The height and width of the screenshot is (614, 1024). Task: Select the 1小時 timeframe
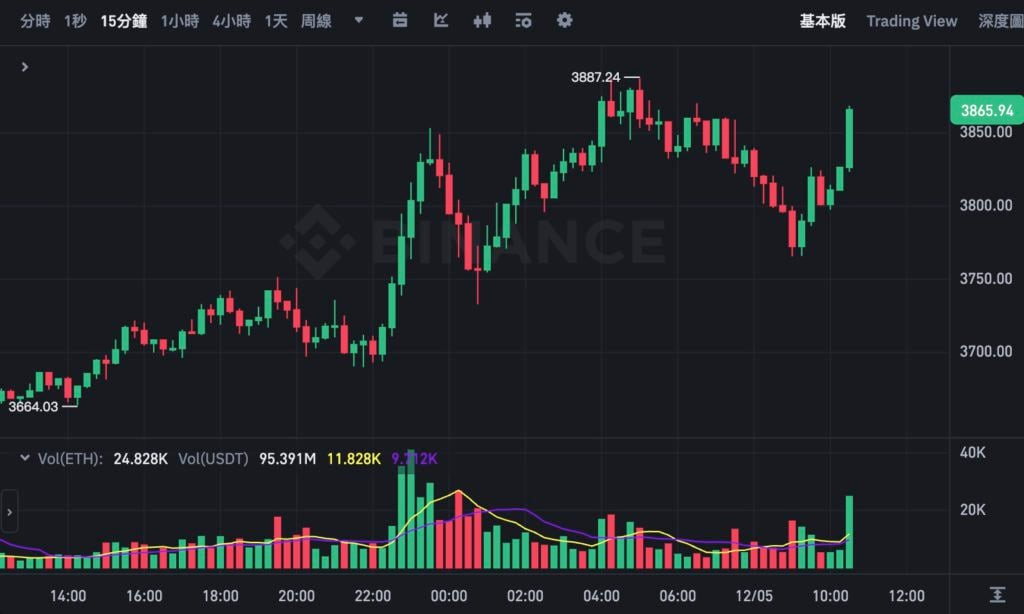[x=180, y=21]
